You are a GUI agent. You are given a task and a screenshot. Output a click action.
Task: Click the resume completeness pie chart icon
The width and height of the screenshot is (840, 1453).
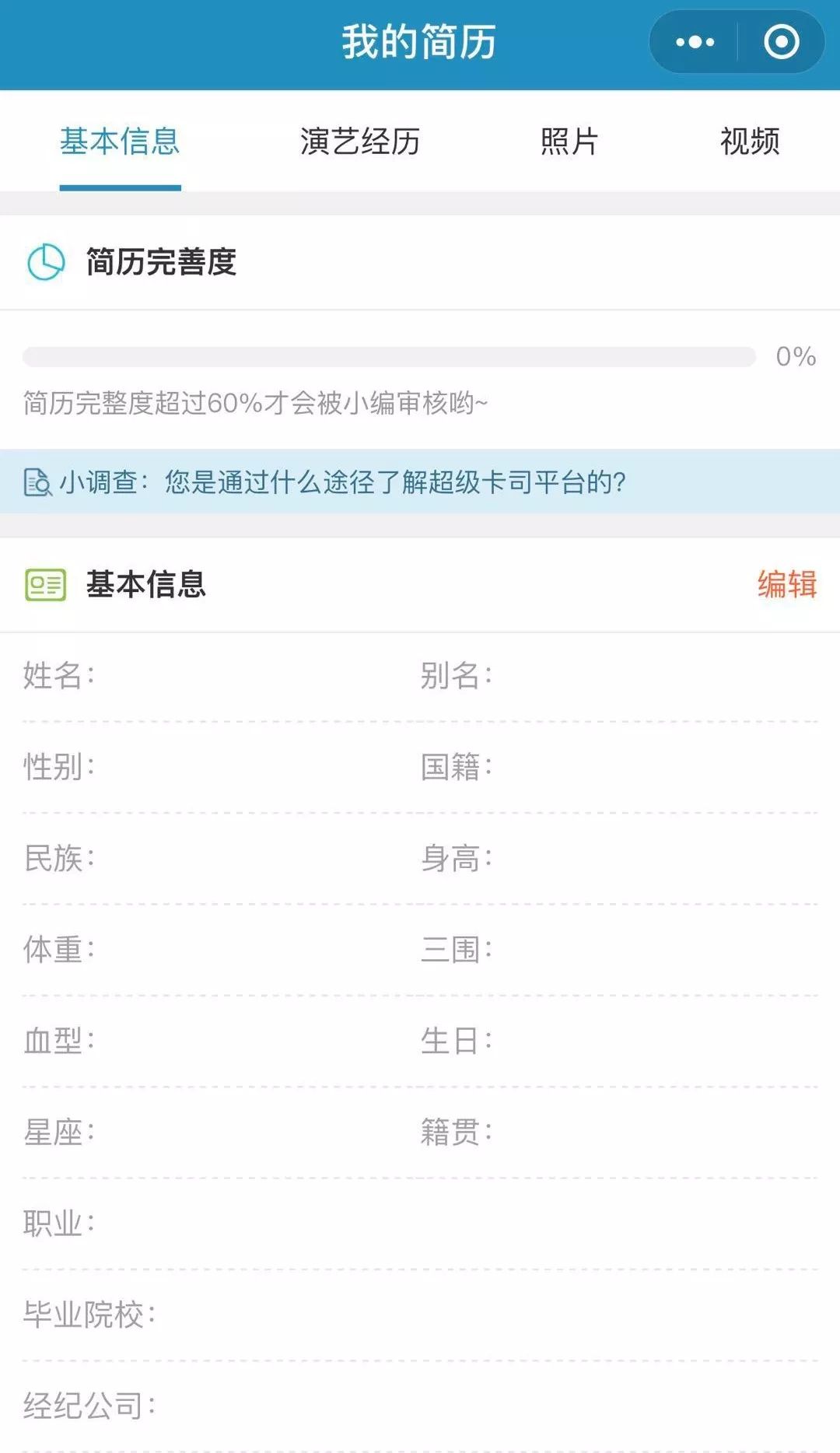coord(46,262)
